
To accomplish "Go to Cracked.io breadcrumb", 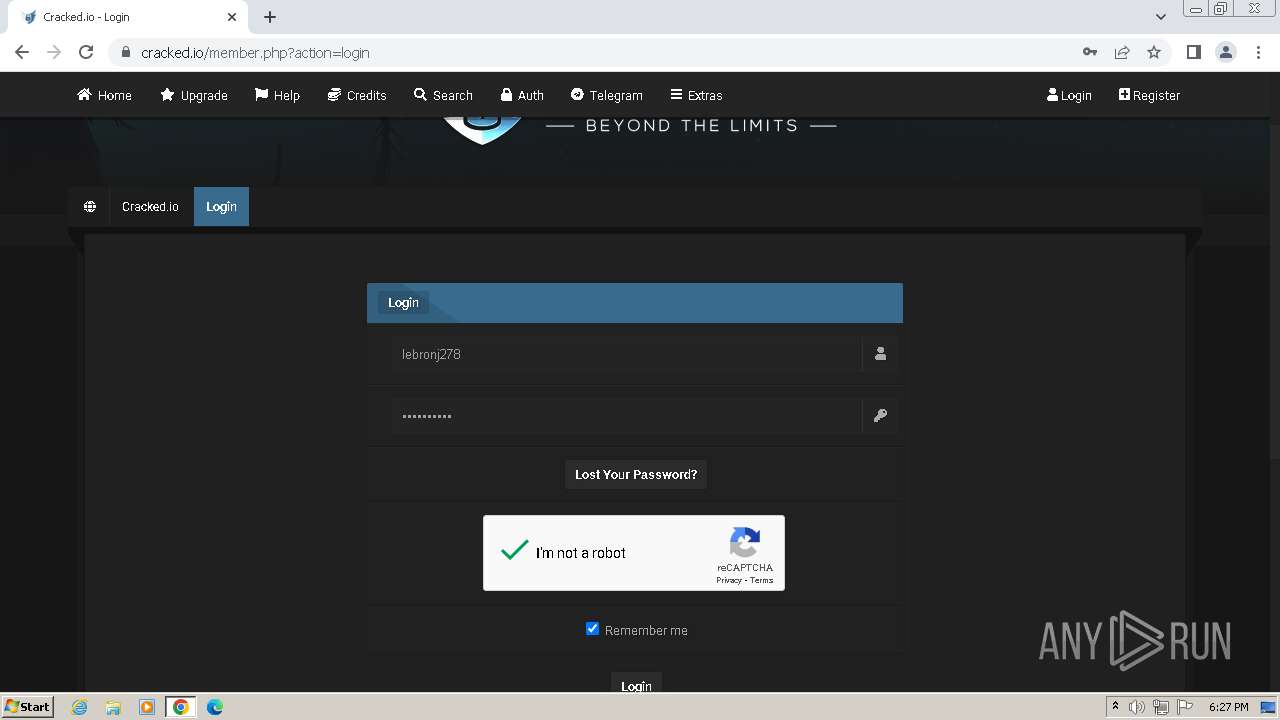I will (150, 206).
